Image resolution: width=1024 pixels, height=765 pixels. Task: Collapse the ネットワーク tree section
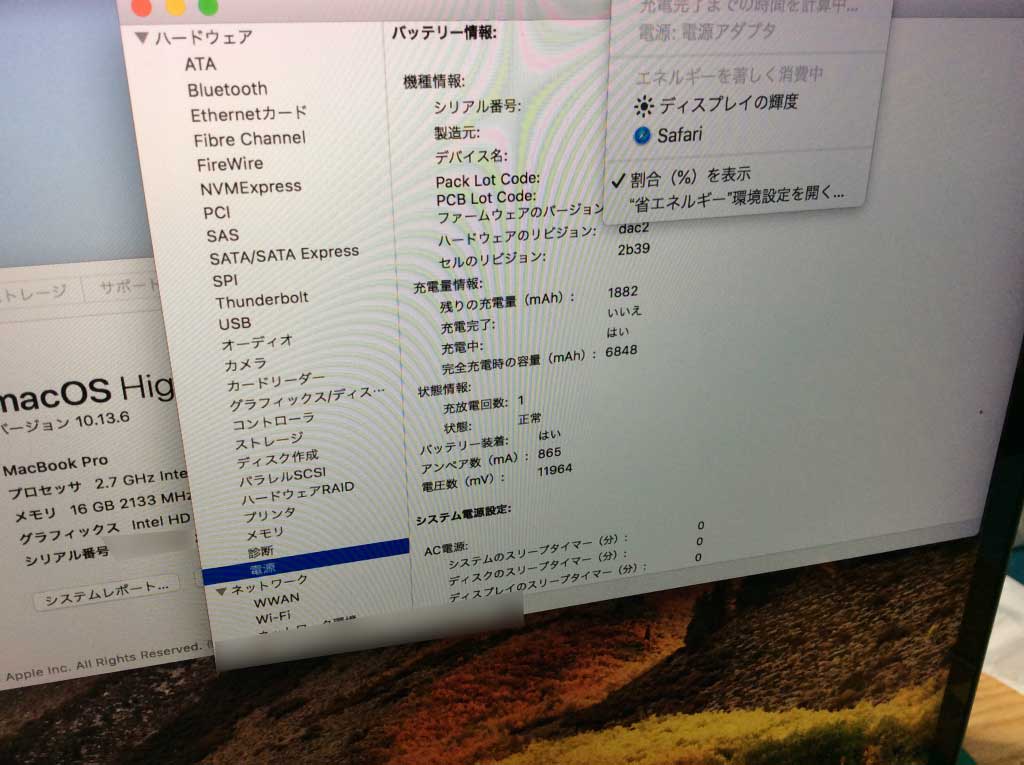[221, 591]
